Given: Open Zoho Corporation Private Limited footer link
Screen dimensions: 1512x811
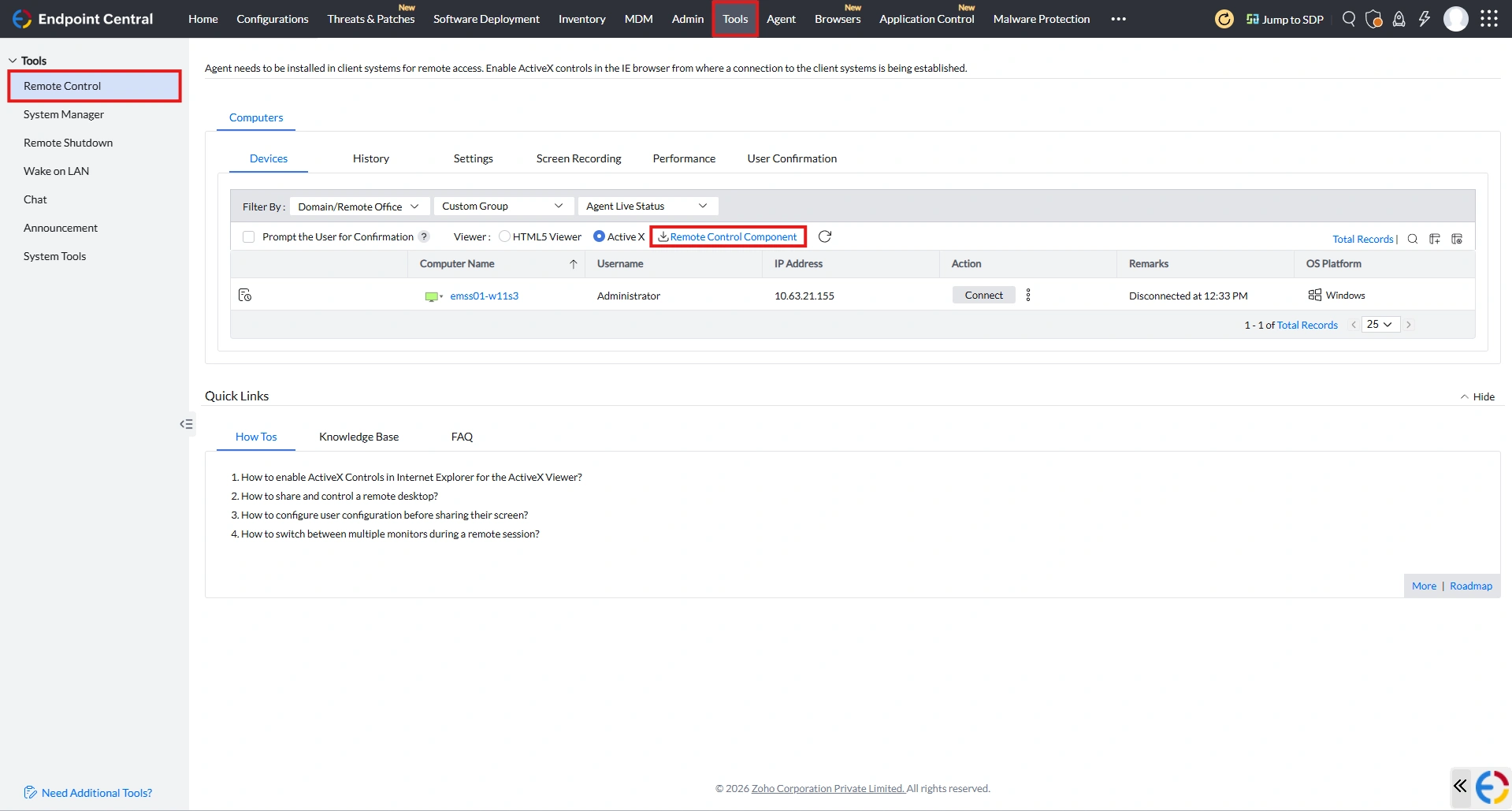Looking at the screenshot, I should pos(828,788).
